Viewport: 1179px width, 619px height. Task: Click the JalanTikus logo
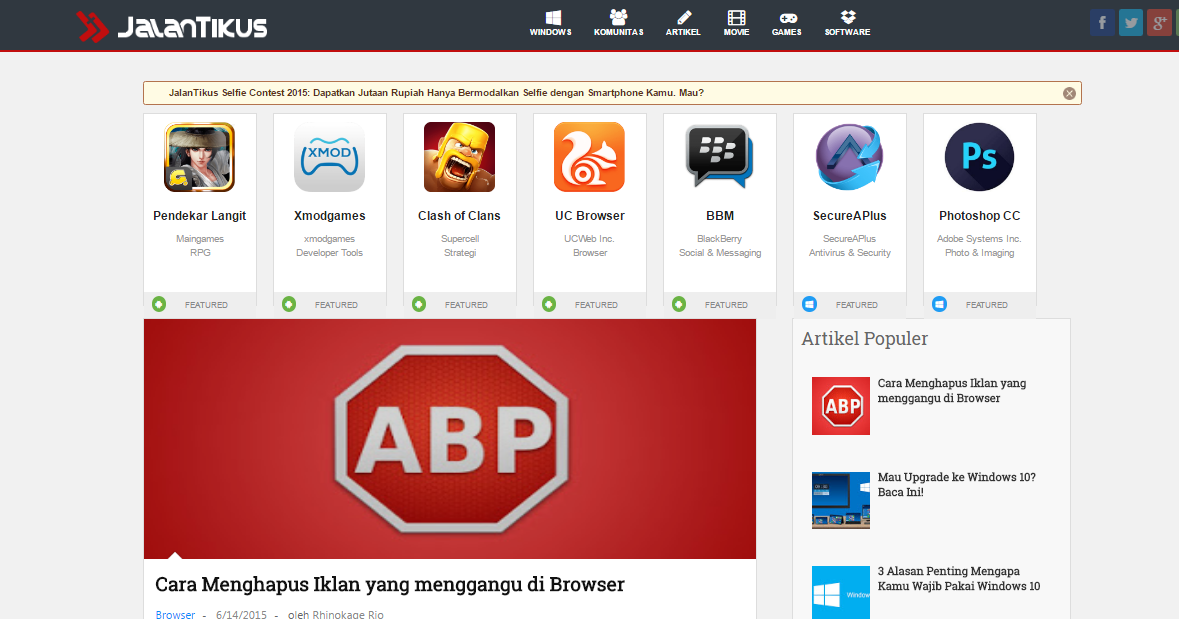tap(171, 27)
